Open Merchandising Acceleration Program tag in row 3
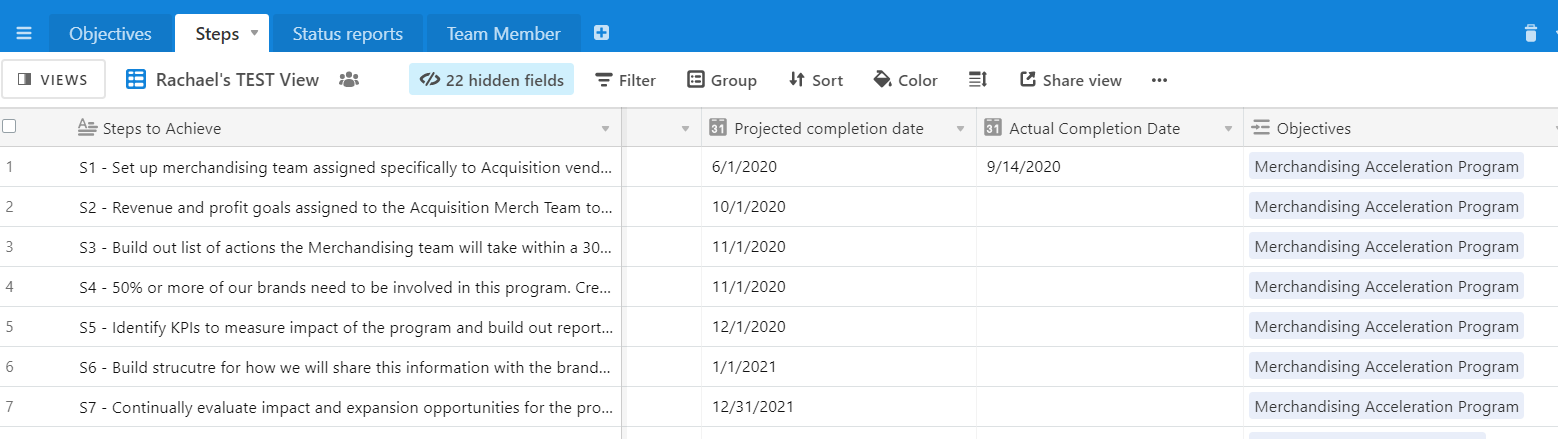Screen dimensions: 1558x439 pyautogui.click(x=1386, y=247)
